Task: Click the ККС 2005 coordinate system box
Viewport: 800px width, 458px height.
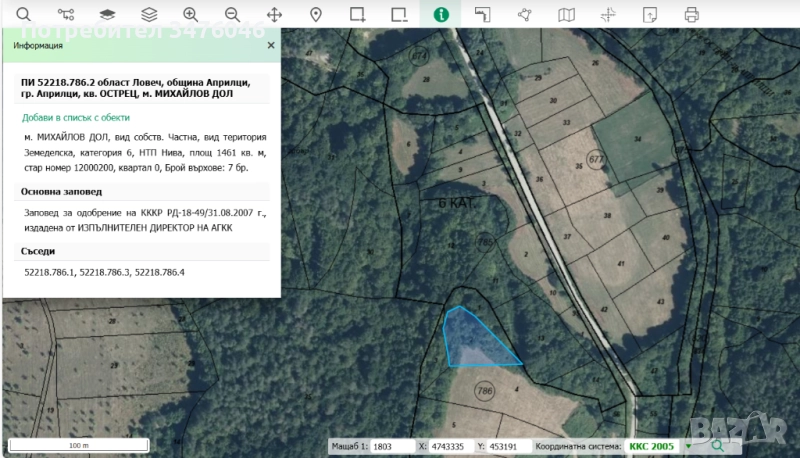Action: [651, 446]
